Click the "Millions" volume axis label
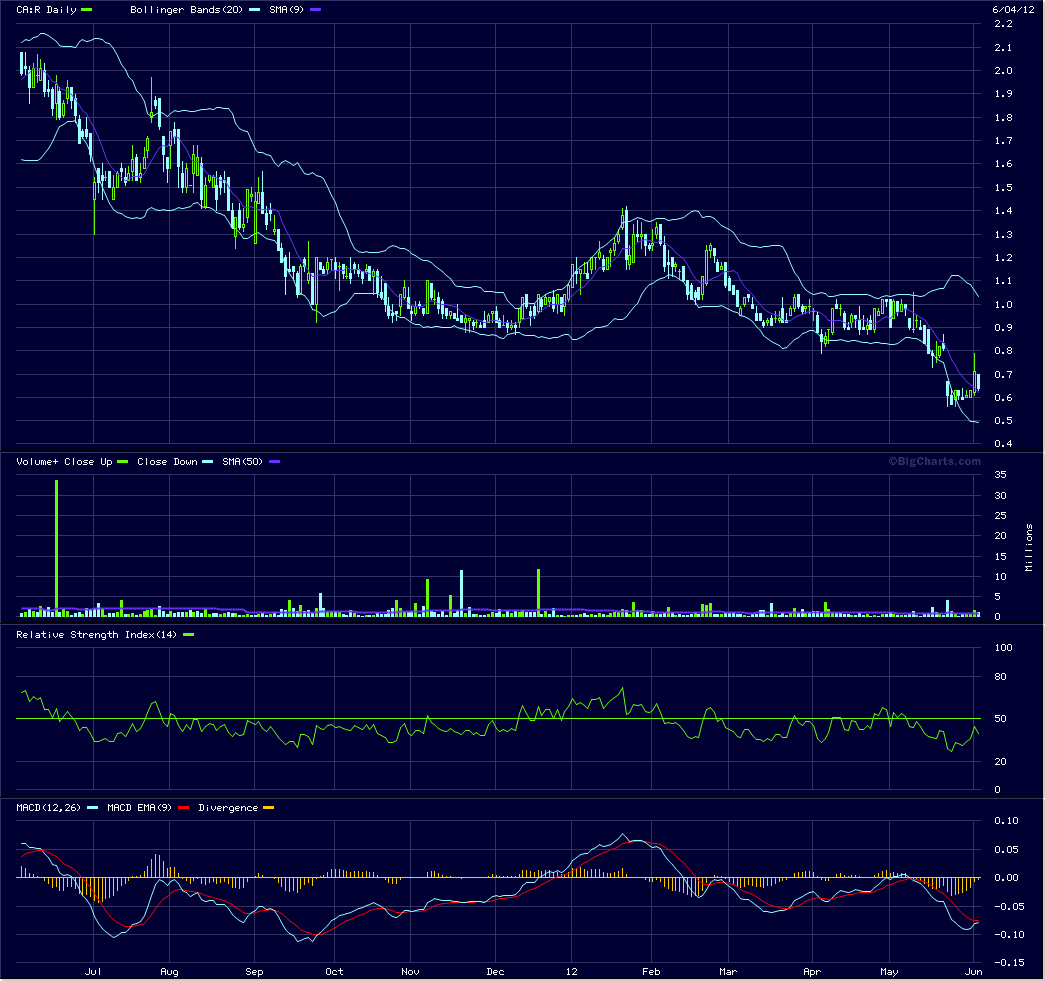This screenshot has width=1045, height=981. click(x=1029, y=547)
